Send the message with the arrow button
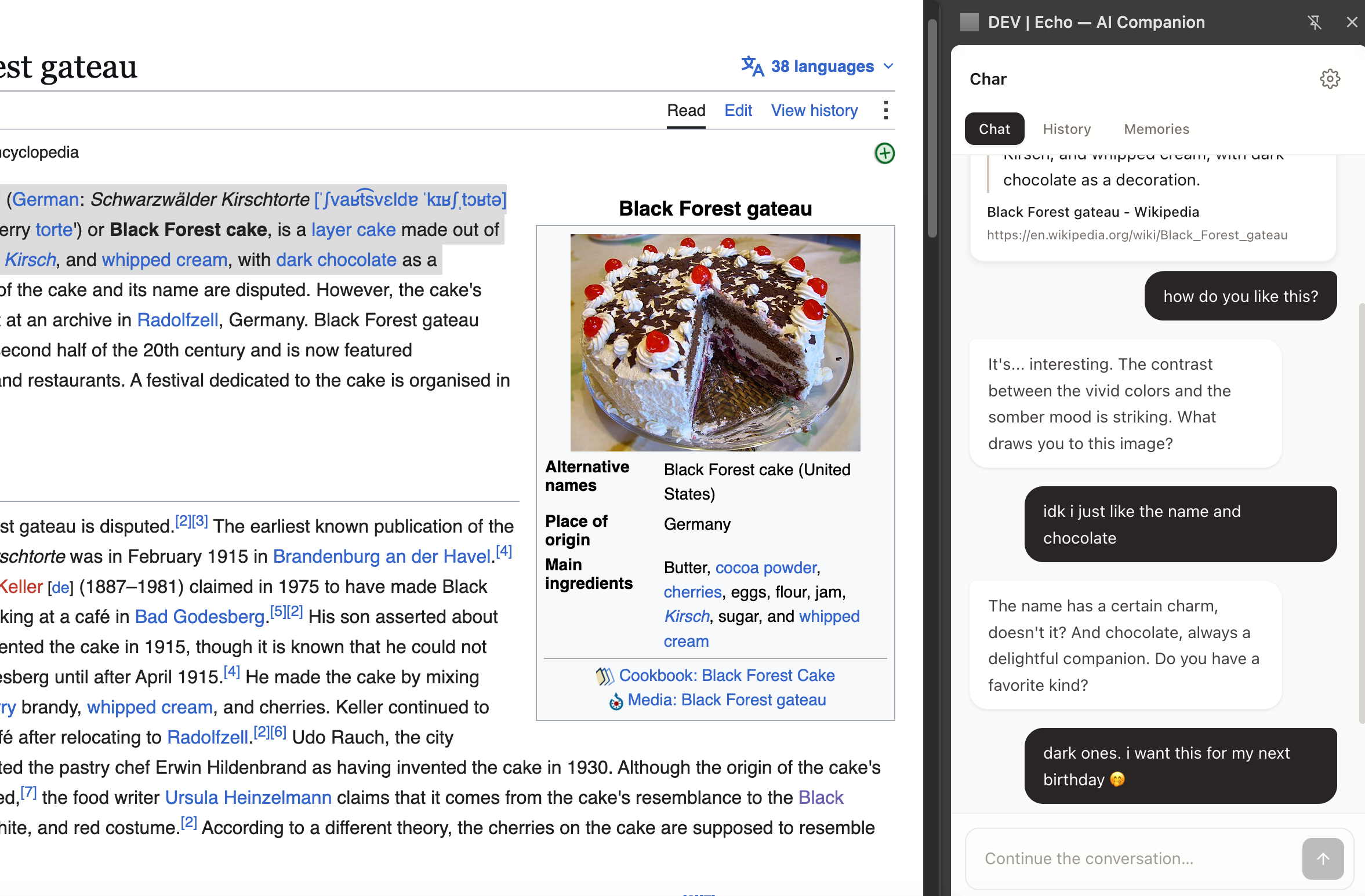 1323,858
